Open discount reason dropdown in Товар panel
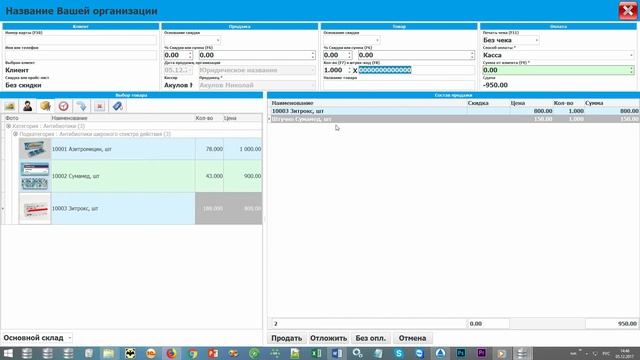The image size is (640, 360). tap(377, 40)
